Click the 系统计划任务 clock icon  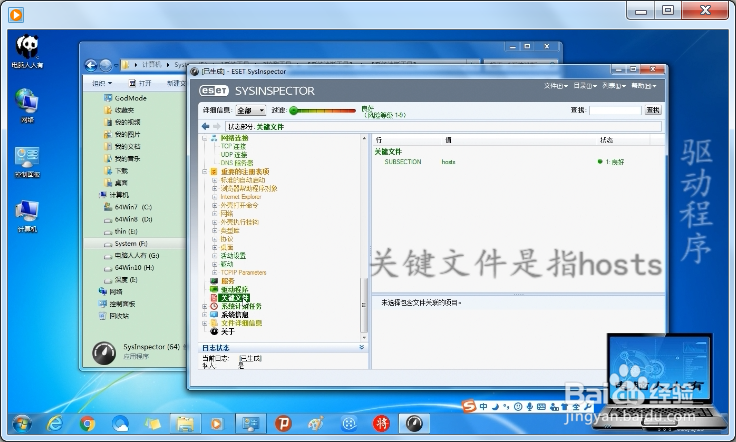tap(214, 306)
